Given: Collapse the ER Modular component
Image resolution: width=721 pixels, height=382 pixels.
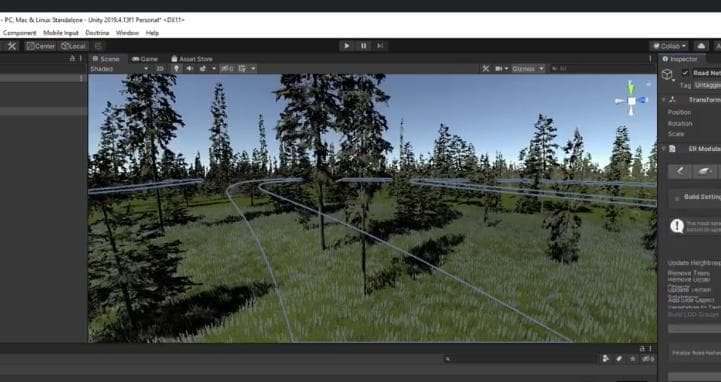Looking at the screenshot, I should click(664, 148).
